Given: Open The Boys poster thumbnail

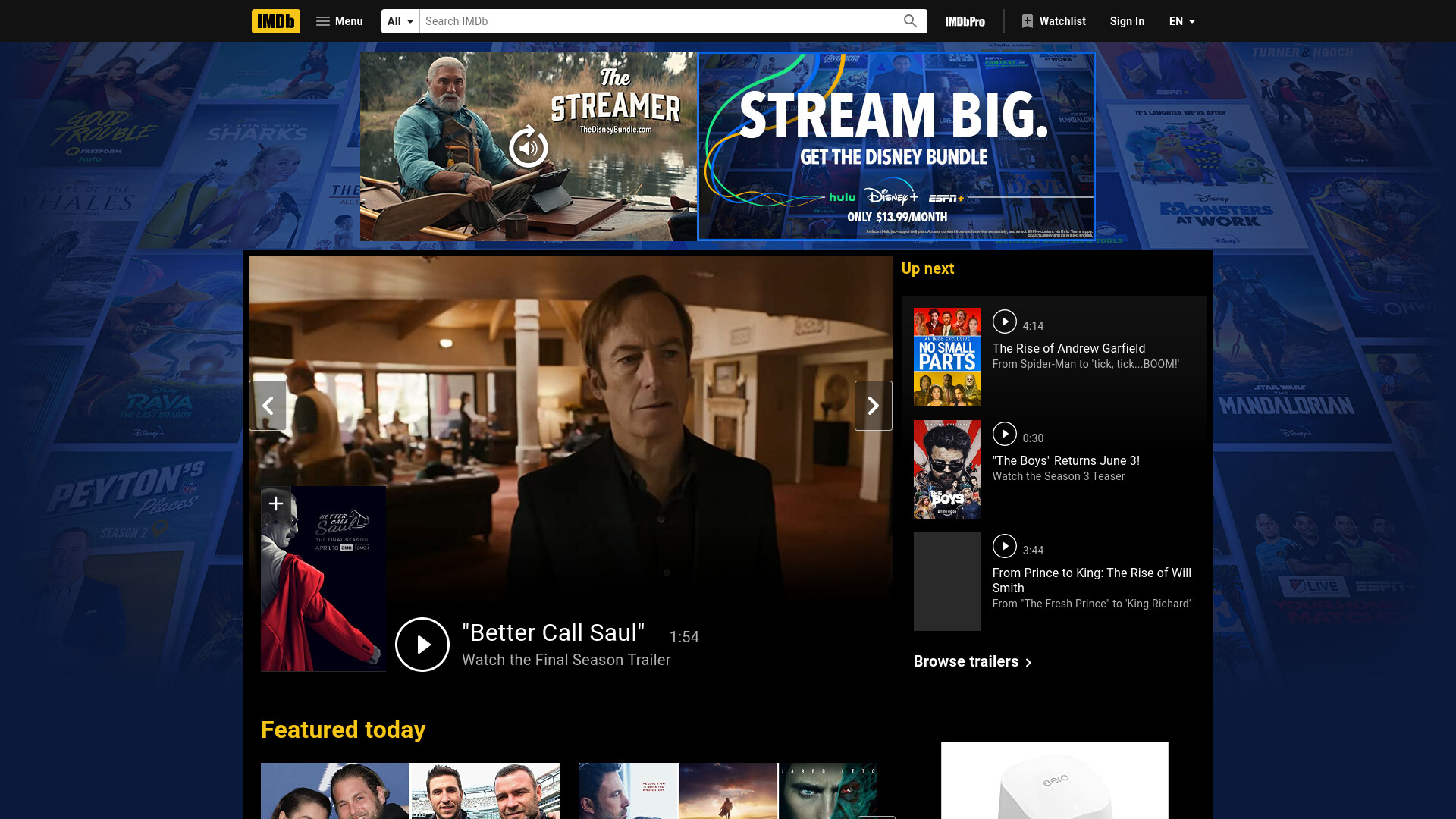Looking at the screenshot, I should (x=947, y=469).
